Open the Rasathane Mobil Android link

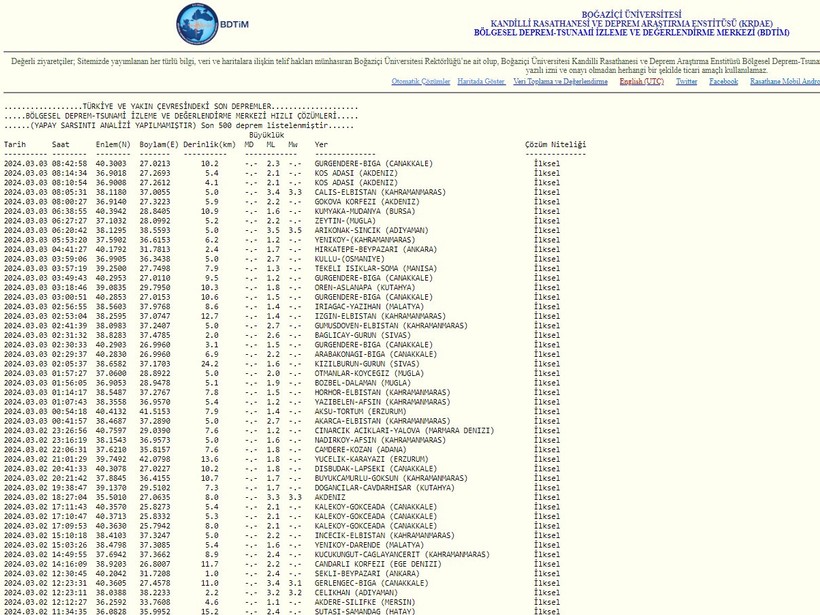pos(785,82)
